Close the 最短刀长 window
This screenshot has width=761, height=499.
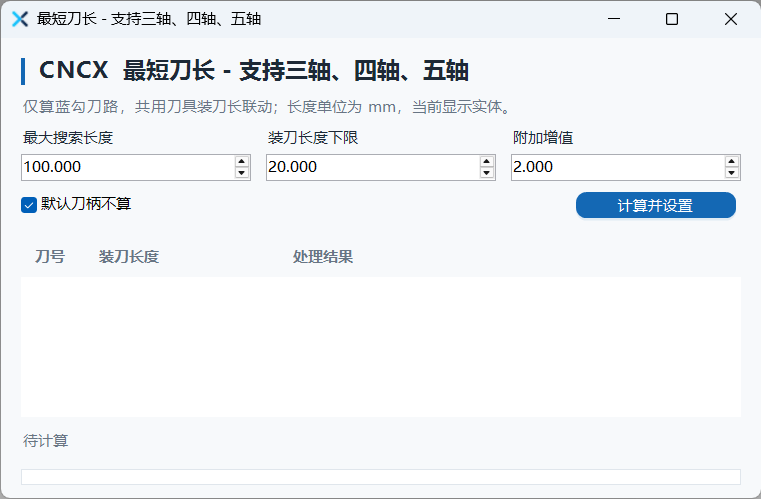point(730,19)
